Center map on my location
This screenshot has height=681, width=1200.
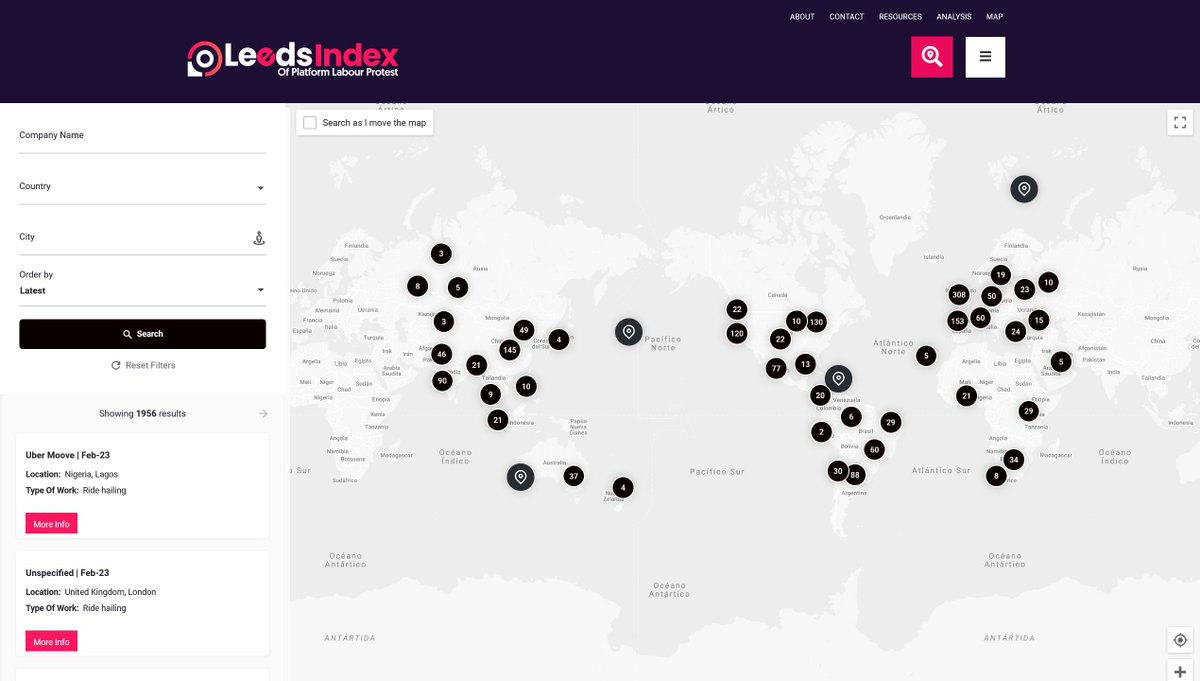(1180, 640)
